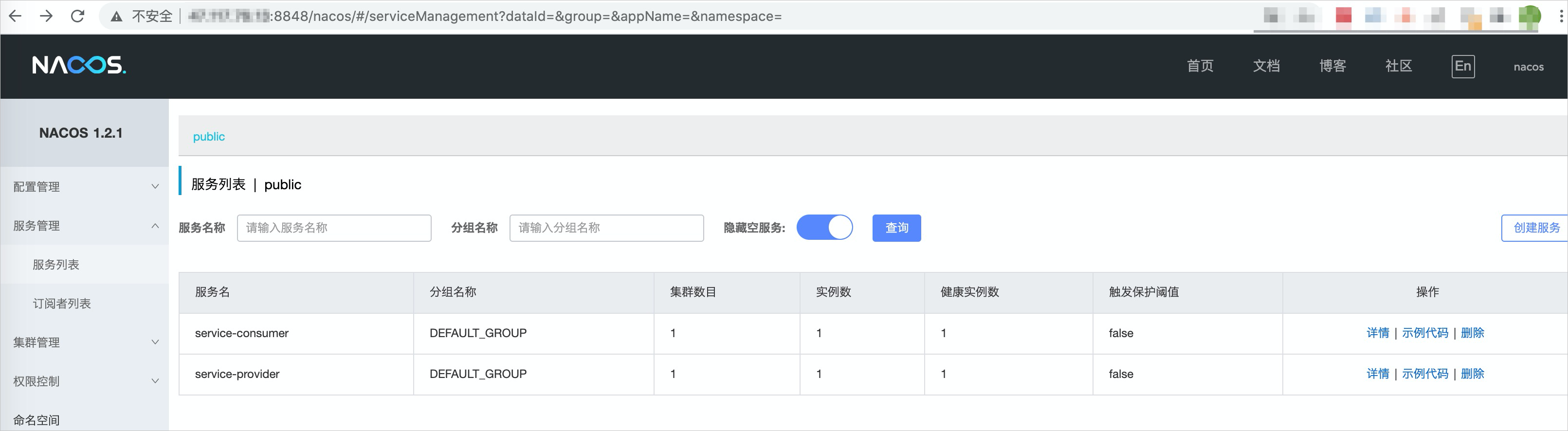The image size is (1568, 431).
Task: Expand the 配置管理 menu chevron
Action: 155,186
